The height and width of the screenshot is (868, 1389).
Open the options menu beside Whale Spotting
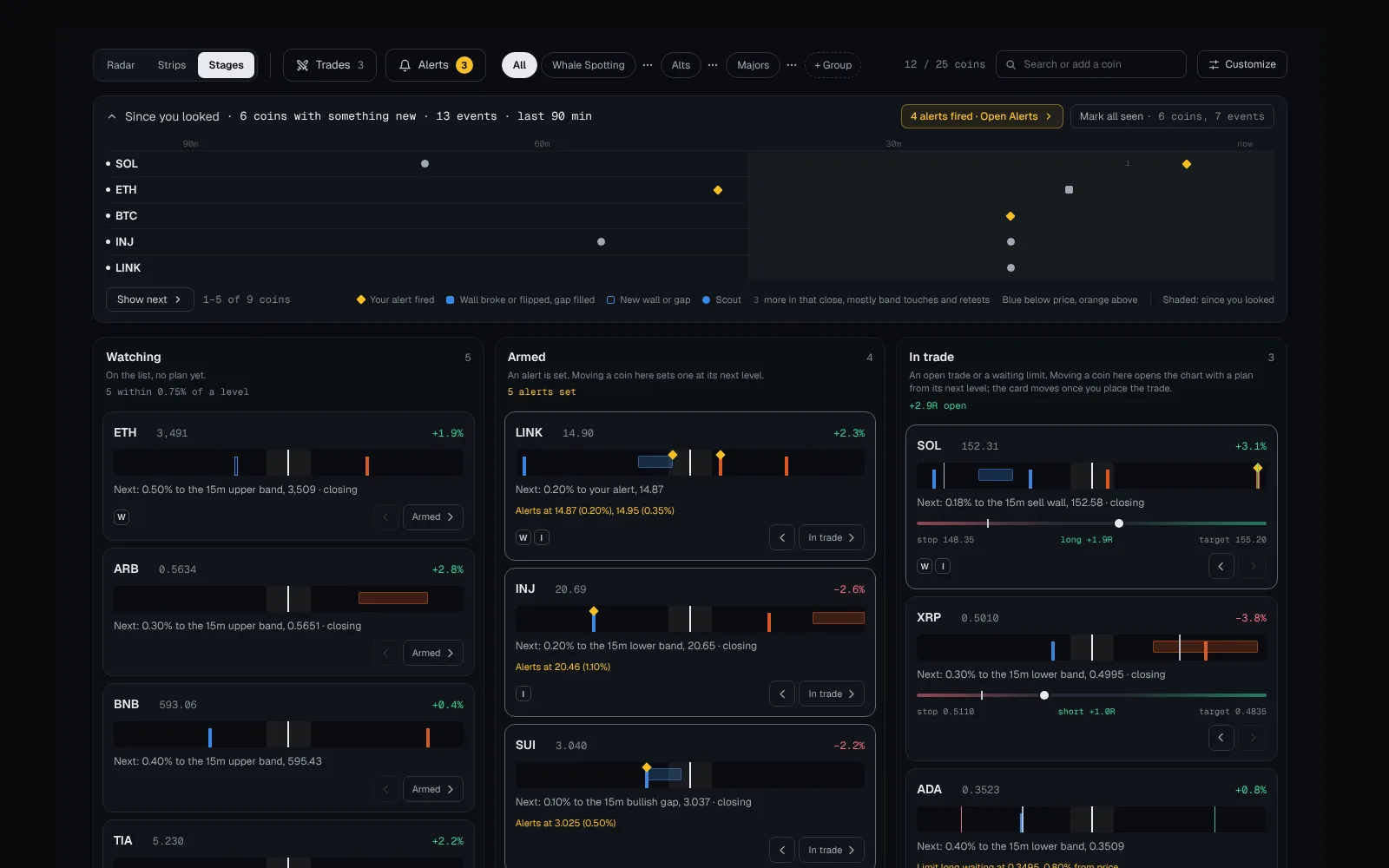click(x=648, y=65)
